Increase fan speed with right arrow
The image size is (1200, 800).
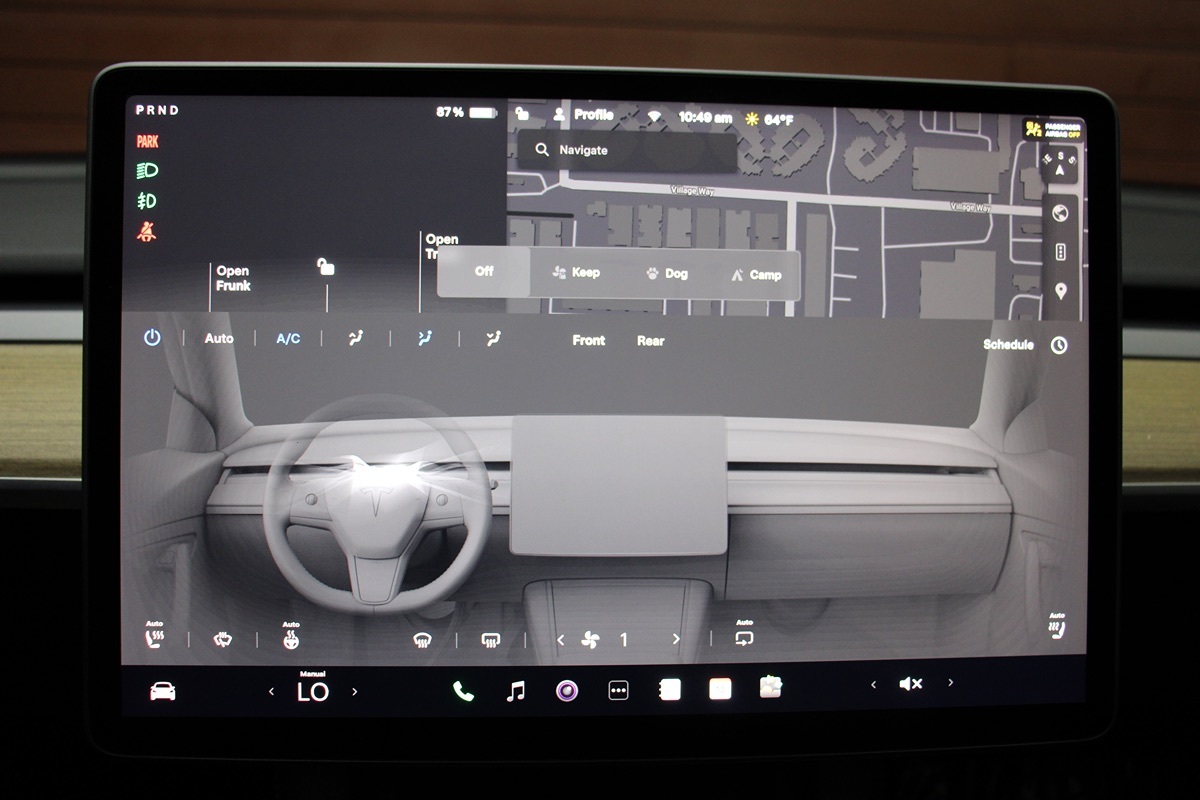[676, 640]
